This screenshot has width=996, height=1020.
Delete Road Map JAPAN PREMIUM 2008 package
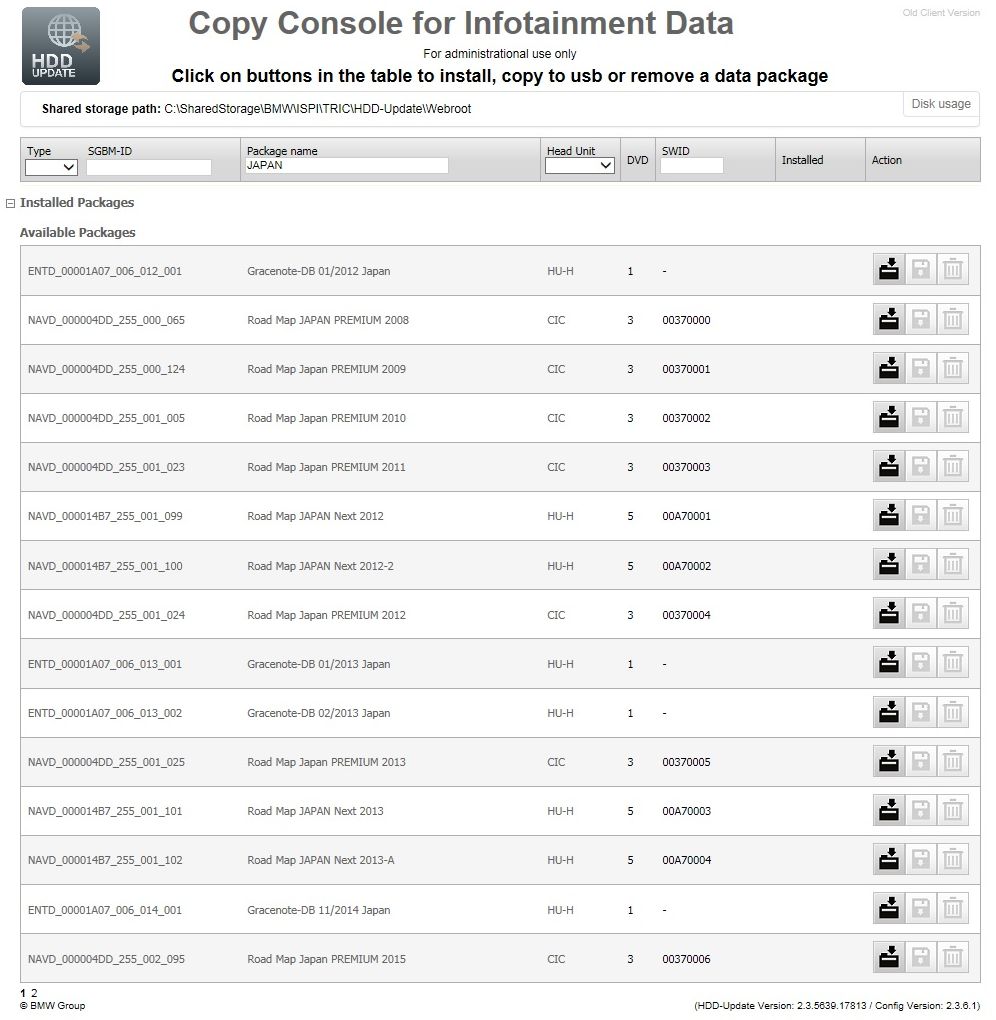tap(952, 319)
